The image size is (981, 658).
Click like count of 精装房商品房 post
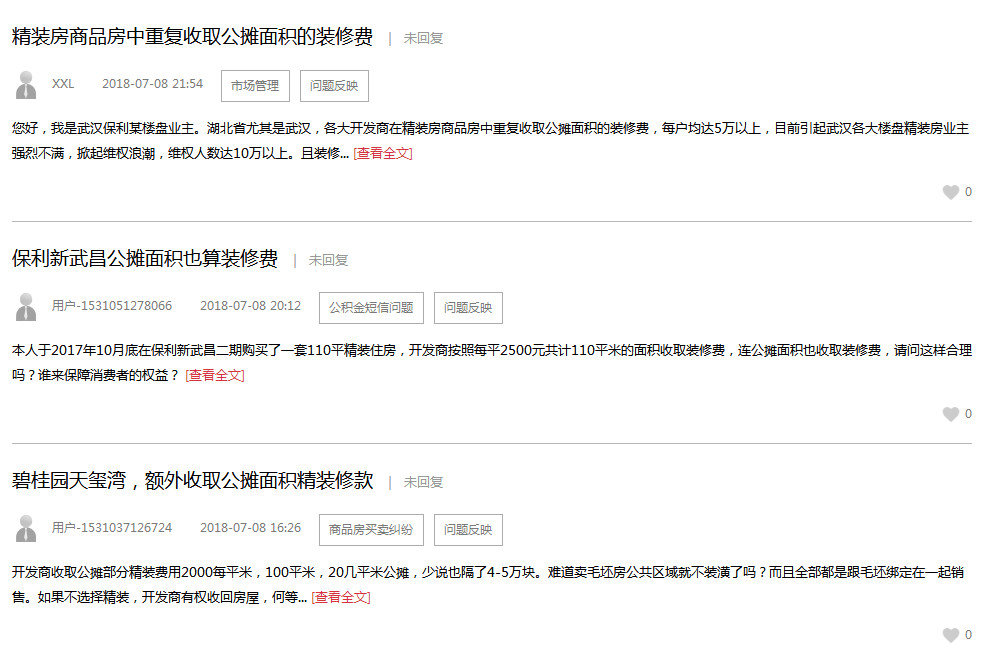click(968, 192)
